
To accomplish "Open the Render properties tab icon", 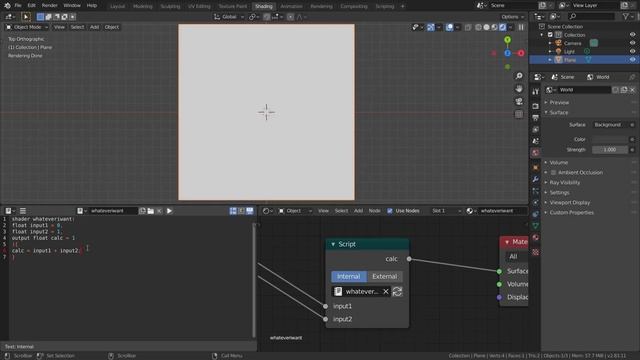I will click(x=536, y=106).
